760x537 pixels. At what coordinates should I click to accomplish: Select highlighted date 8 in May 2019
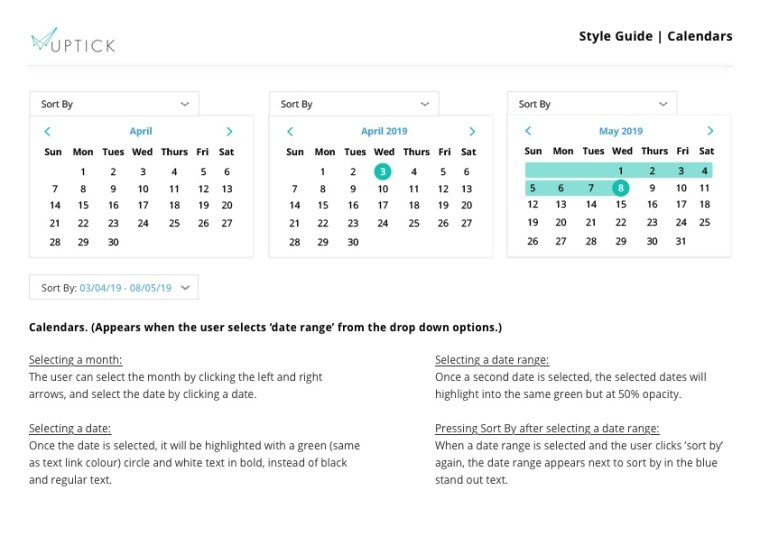(x=621, y=188)
